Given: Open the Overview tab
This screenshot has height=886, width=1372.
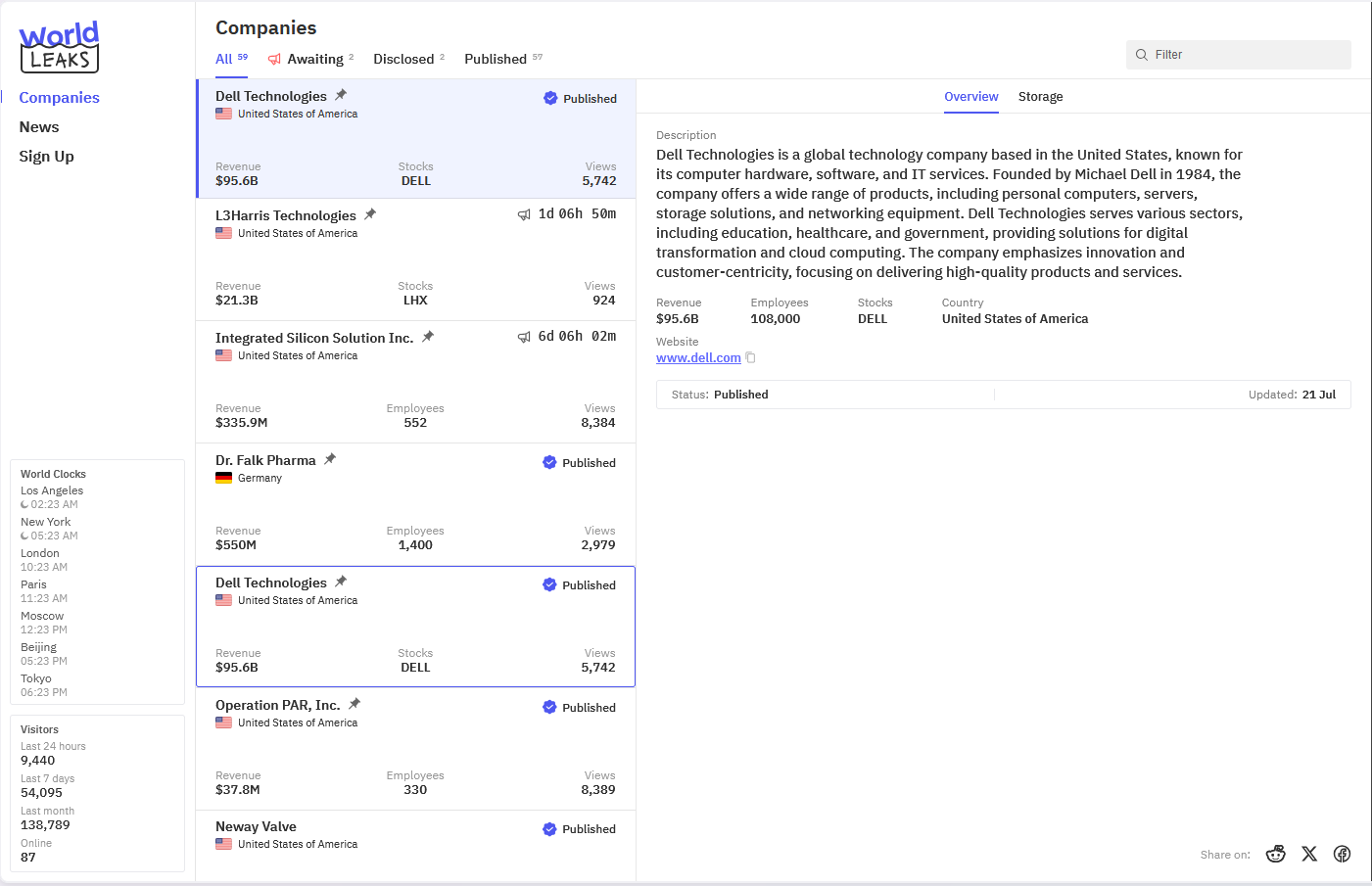Looking at the screenshot, I should [x=971, y=97].
